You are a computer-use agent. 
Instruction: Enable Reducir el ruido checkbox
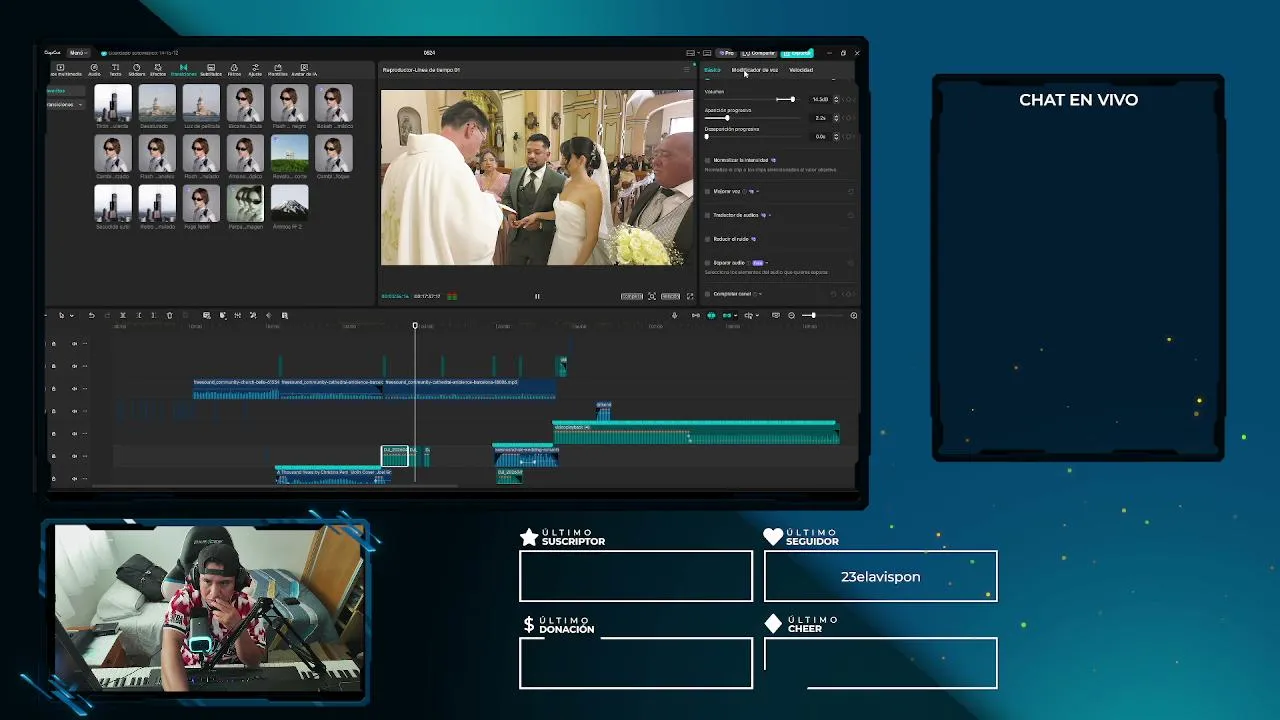(708, 239)
